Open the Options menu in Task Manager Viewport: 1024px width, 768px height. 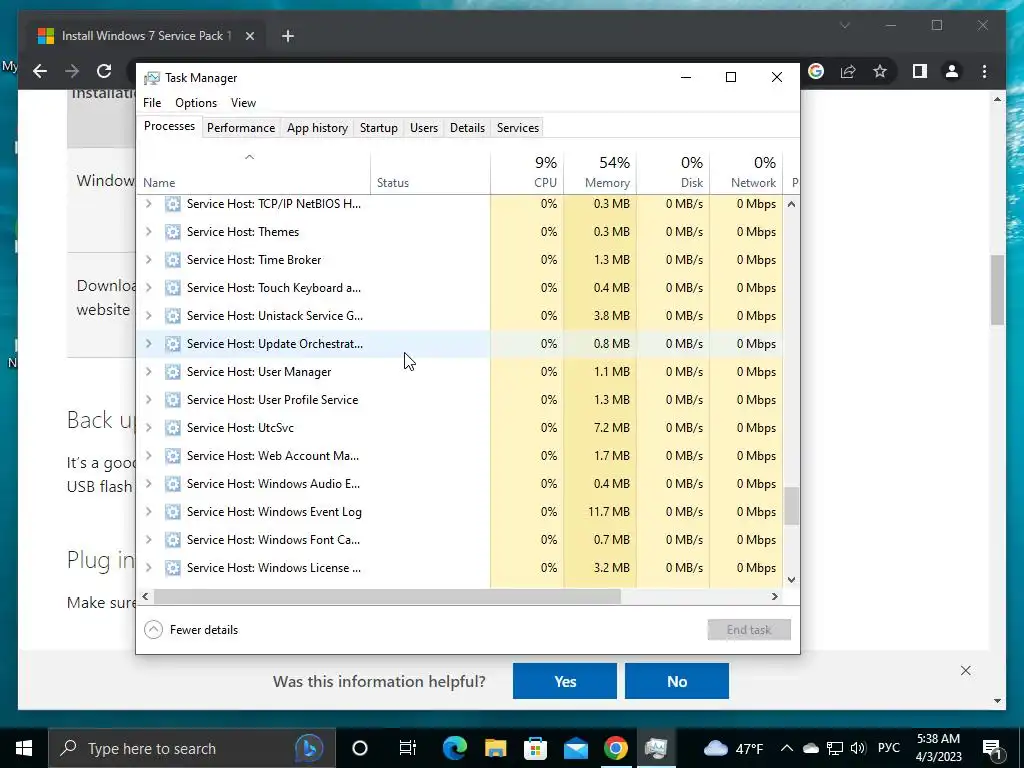click(196, 103)
